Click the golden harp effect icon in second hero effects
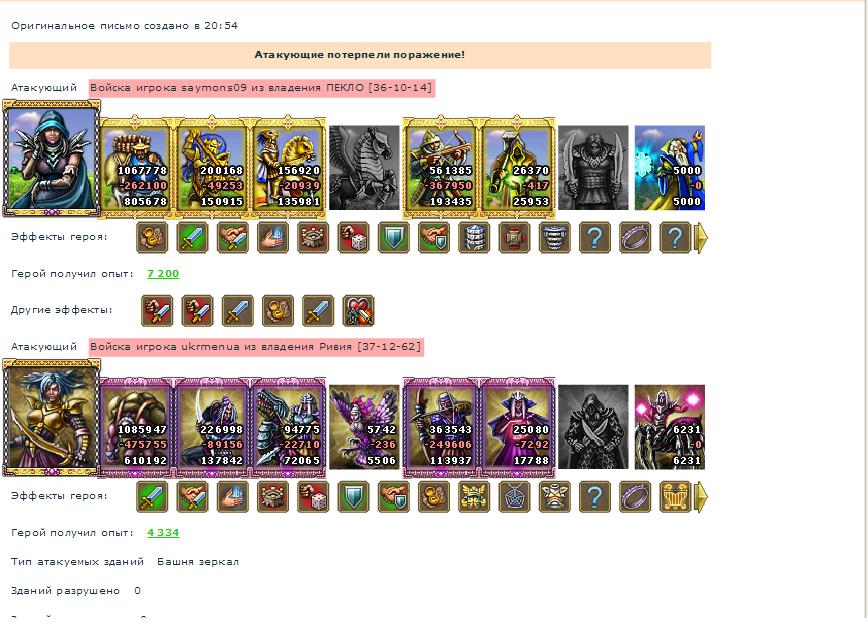The height and width of the screenshot is (624, 868). pyautogui.click(x=675, y=497)
